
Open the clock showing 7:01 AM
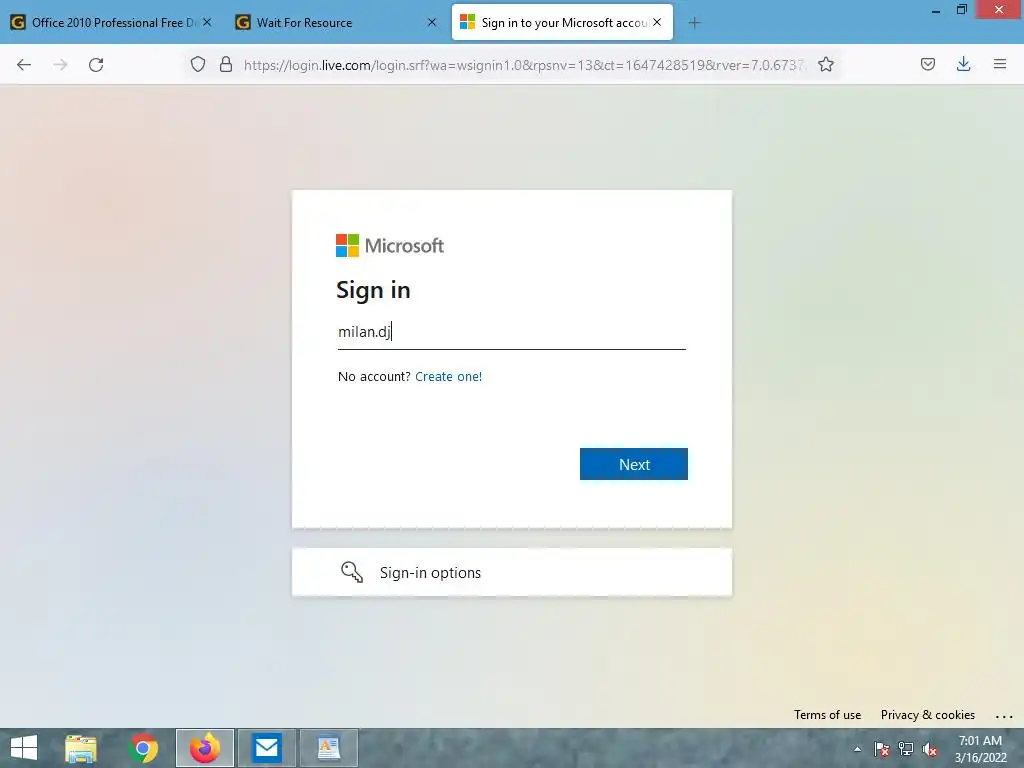pos(980,748)
